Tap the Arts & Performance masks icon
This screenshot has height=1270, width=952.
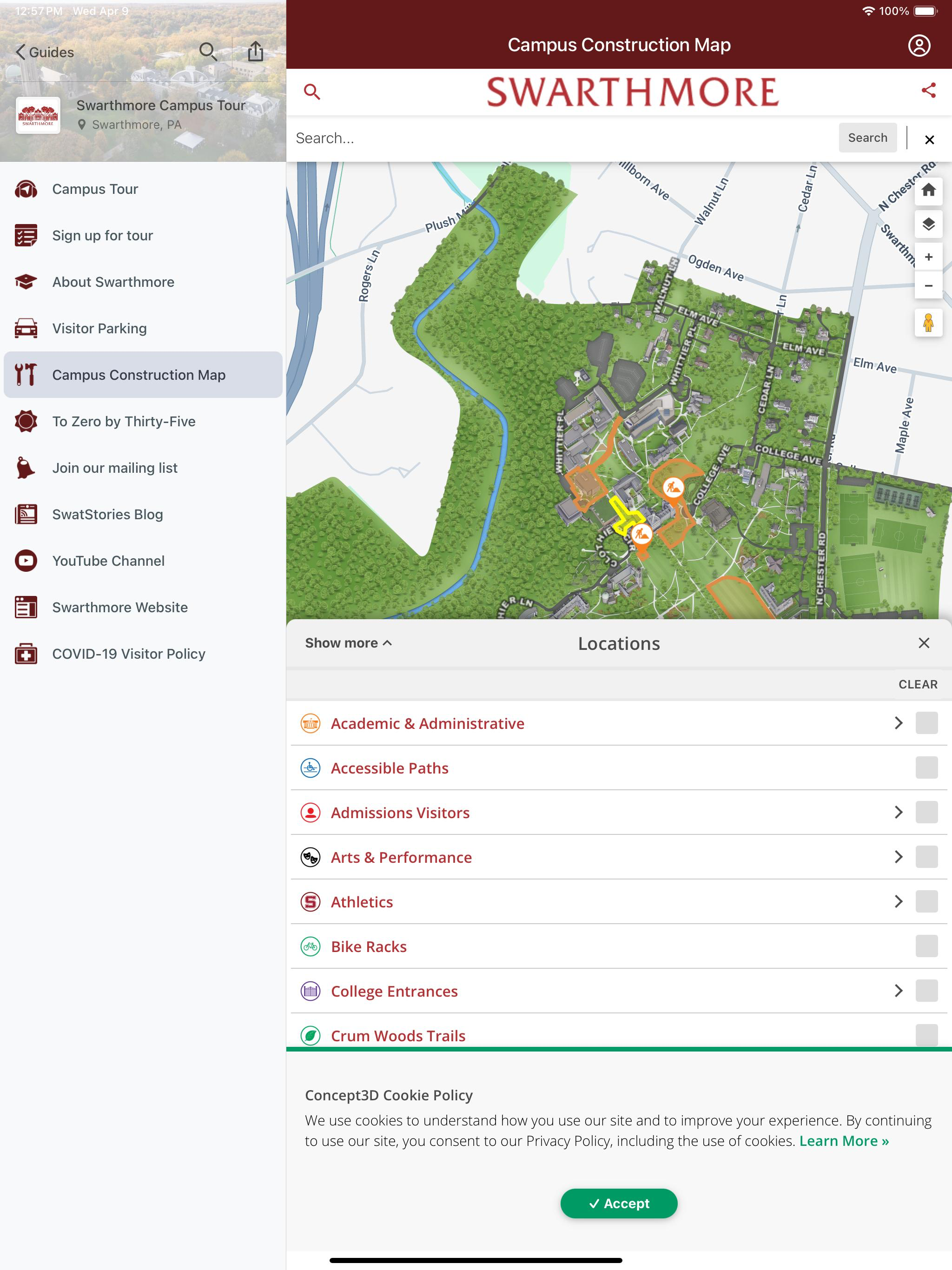coord(311,857)
